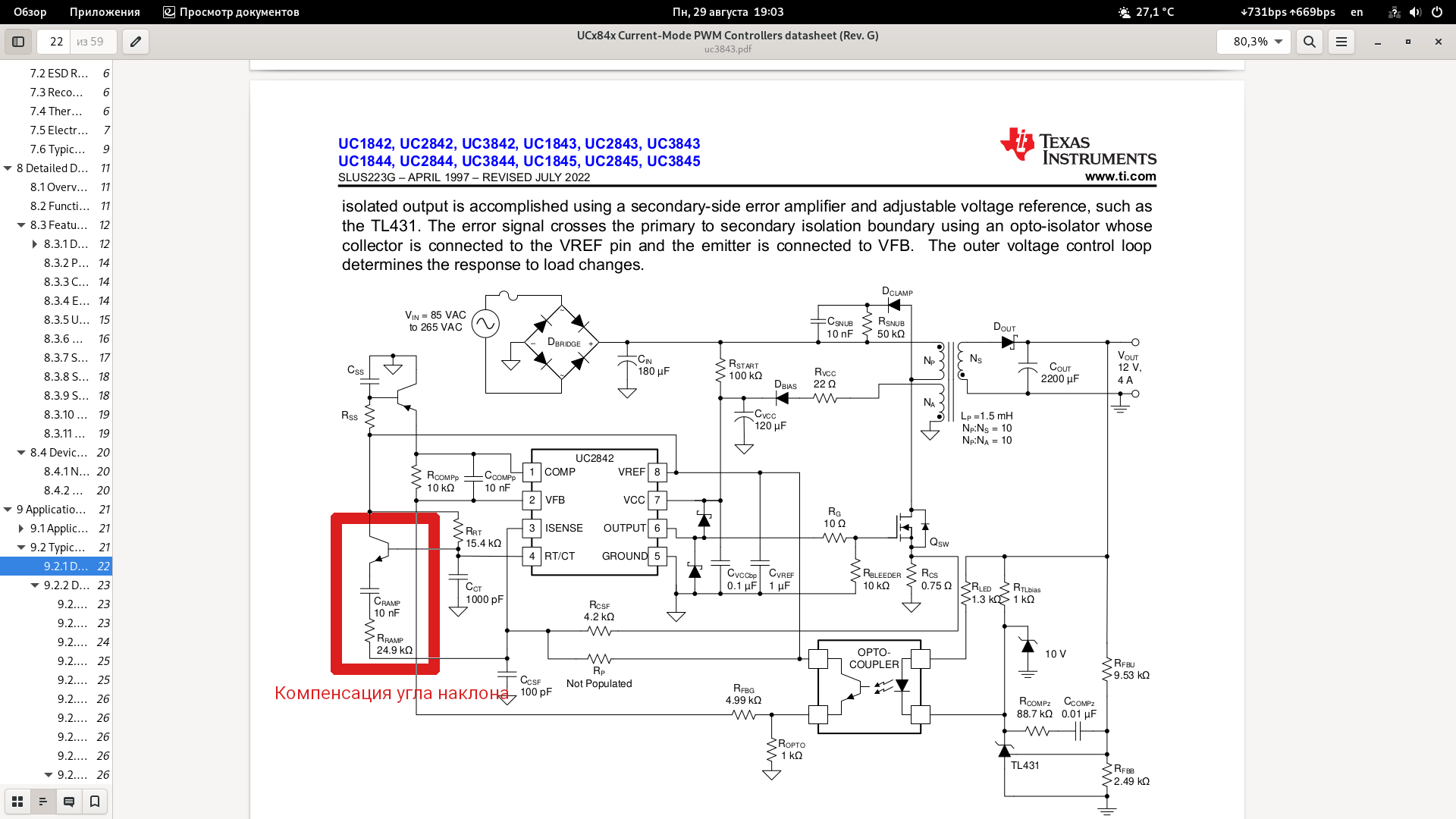This screenshot has width=1456, height=819.
Task: Select the highlighted outline entry '9.2.1 D…'
Action: point(56,566)
